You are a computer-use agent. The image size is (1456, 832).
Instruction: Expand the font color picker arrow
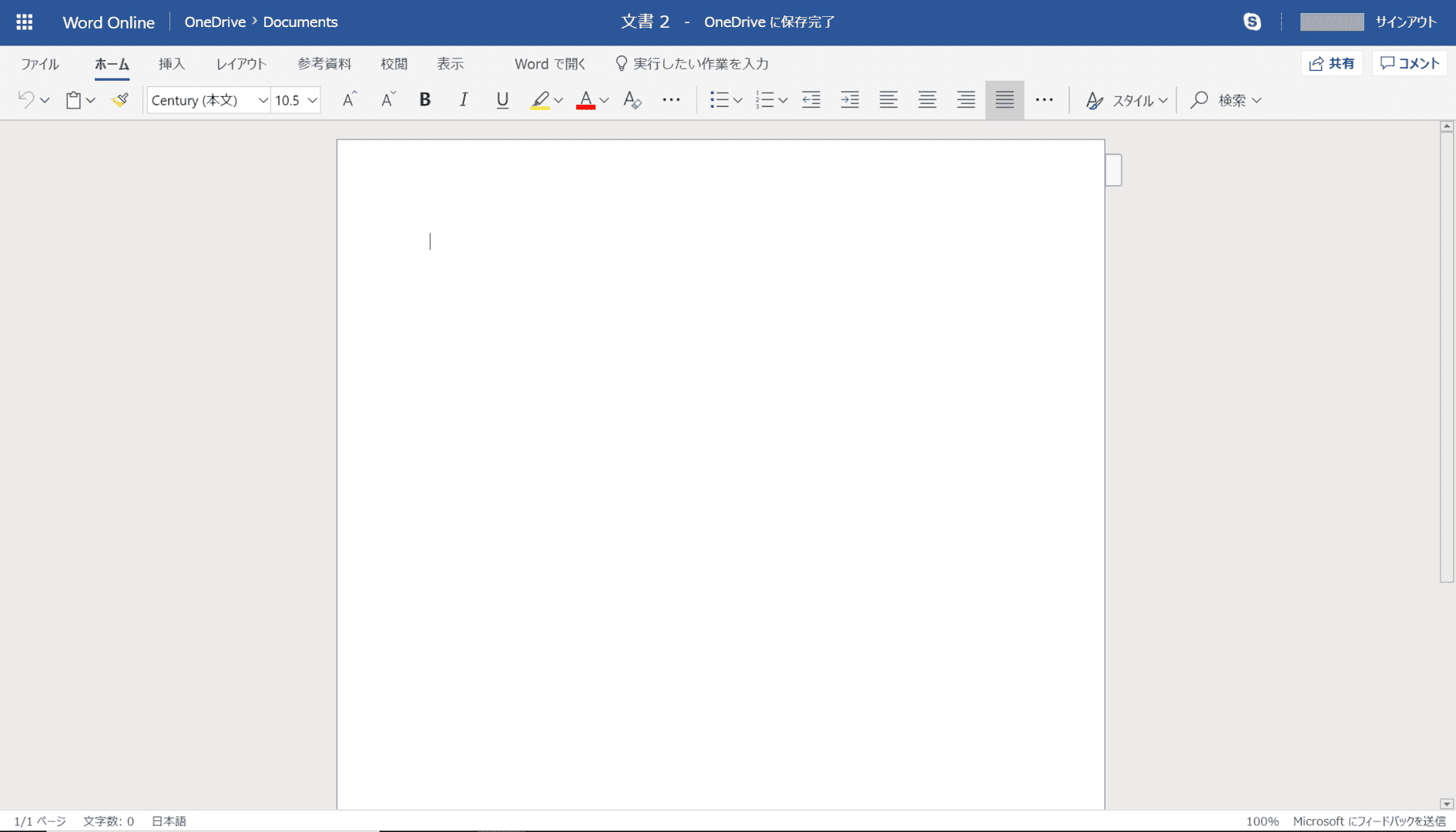coord(604,100)
